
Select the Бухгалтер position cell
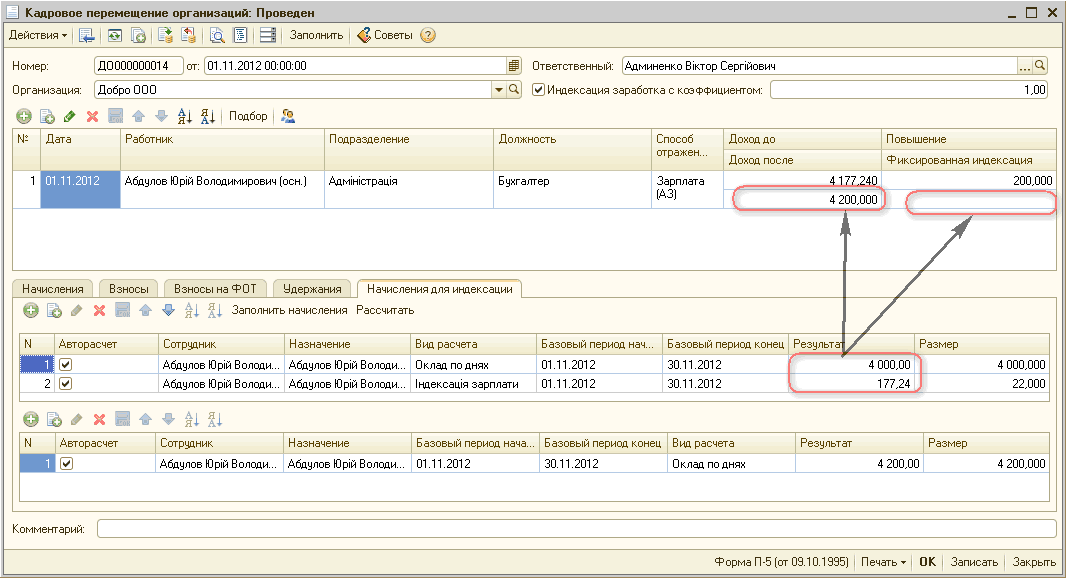click(x=572, y=189)
